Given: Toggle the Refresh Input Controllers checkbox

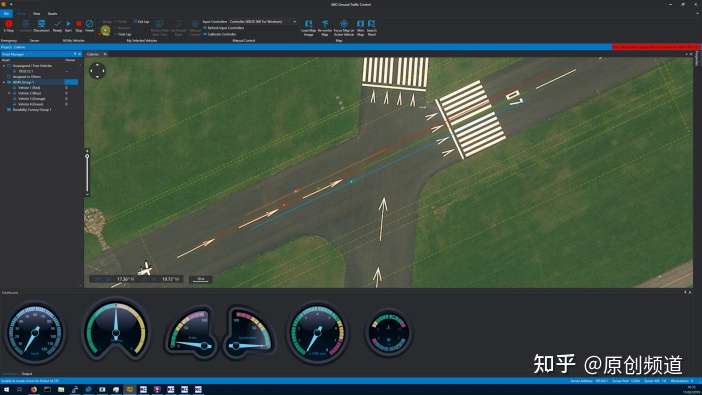Looking at the screenshot, I should point(205,28).
